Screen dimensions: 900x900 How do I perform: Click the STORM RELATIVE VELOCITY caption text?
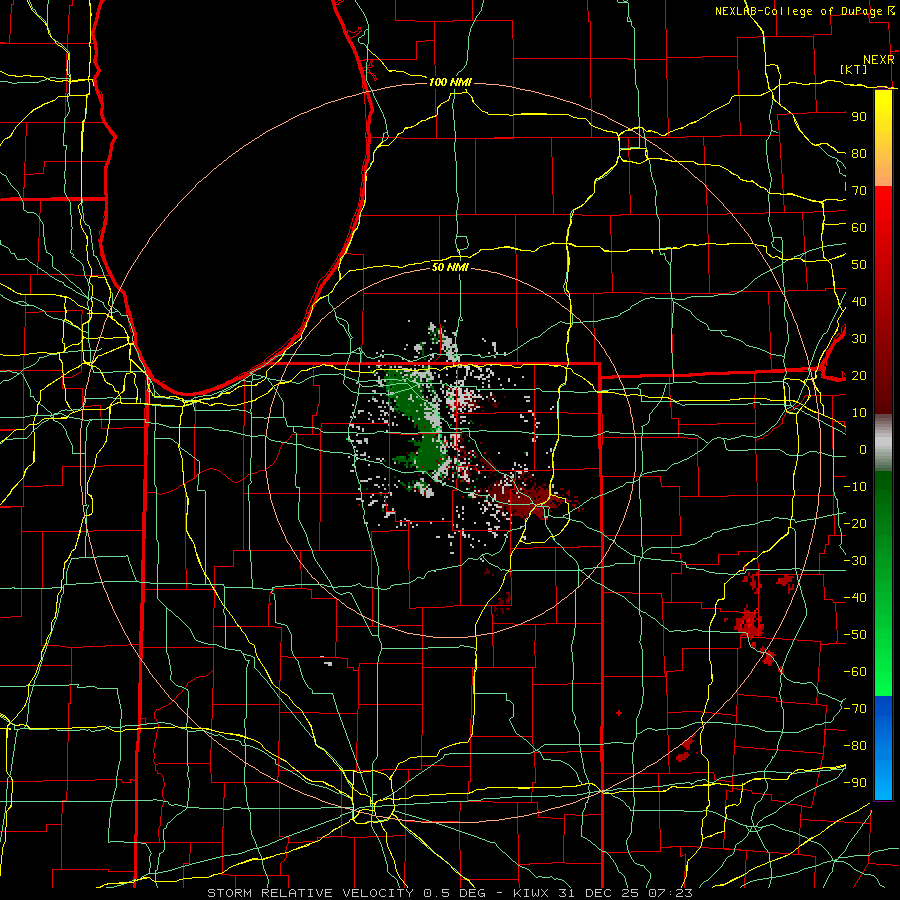pos(309,893)
